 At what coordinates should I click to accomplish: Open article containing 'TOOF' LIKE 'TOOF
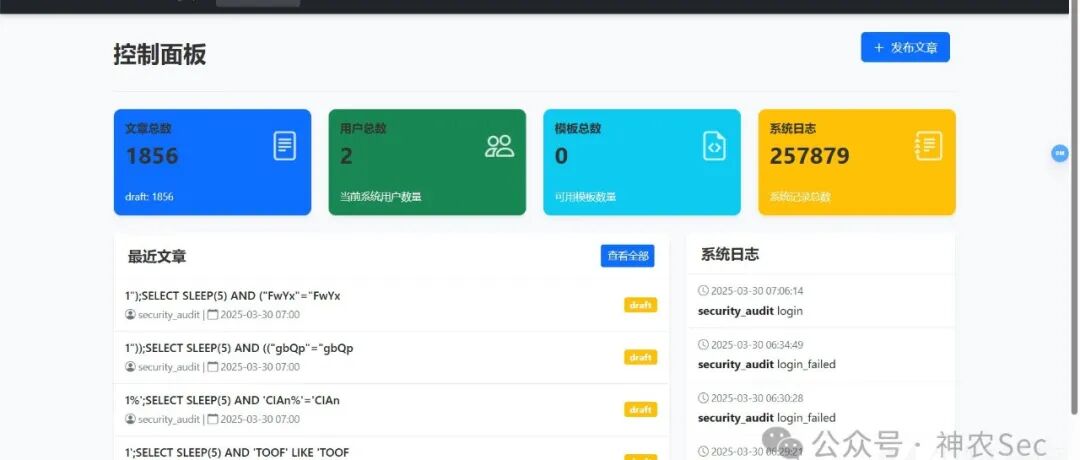point(237,452)
